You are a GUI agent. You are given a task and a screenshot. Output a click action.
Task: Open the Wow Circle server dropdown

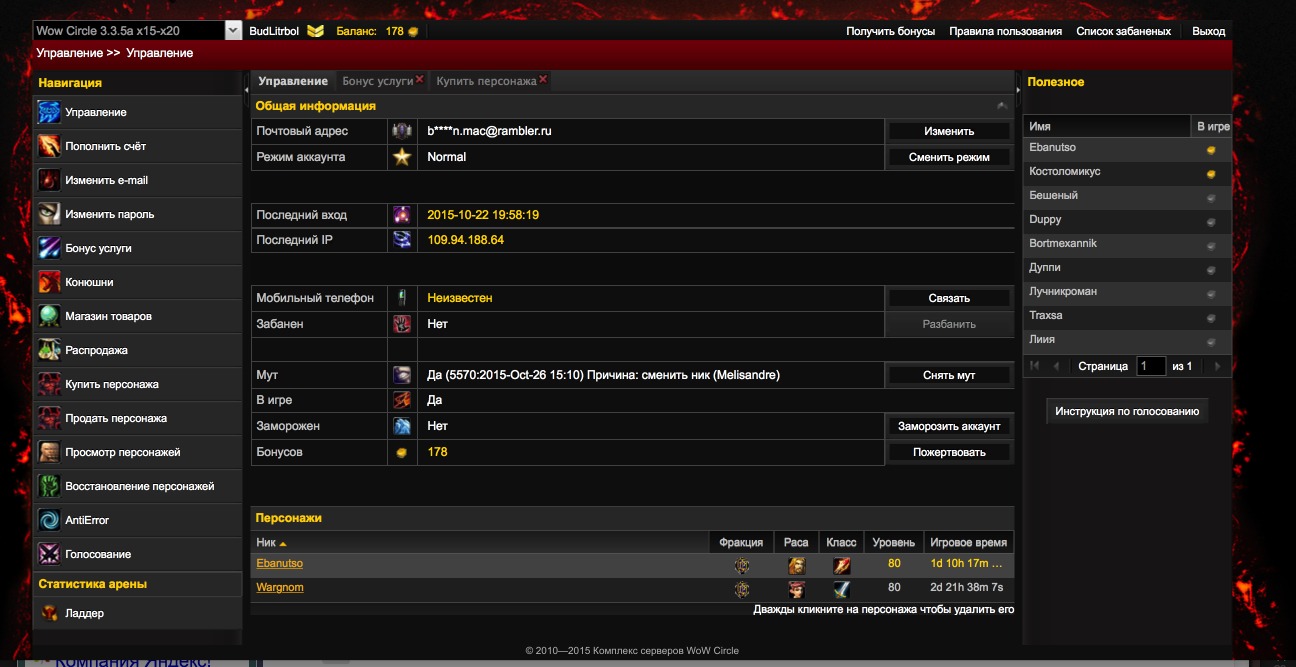(233, 31)
